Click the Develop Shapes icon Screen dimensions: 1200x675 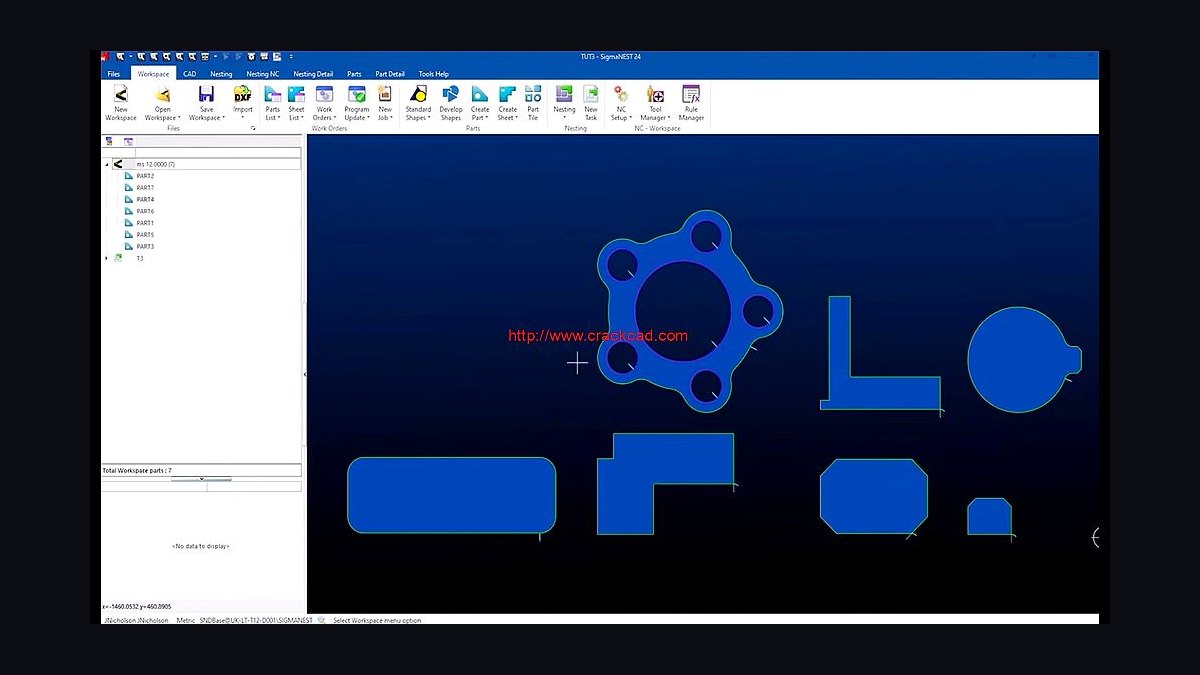[x=451, y=94]
